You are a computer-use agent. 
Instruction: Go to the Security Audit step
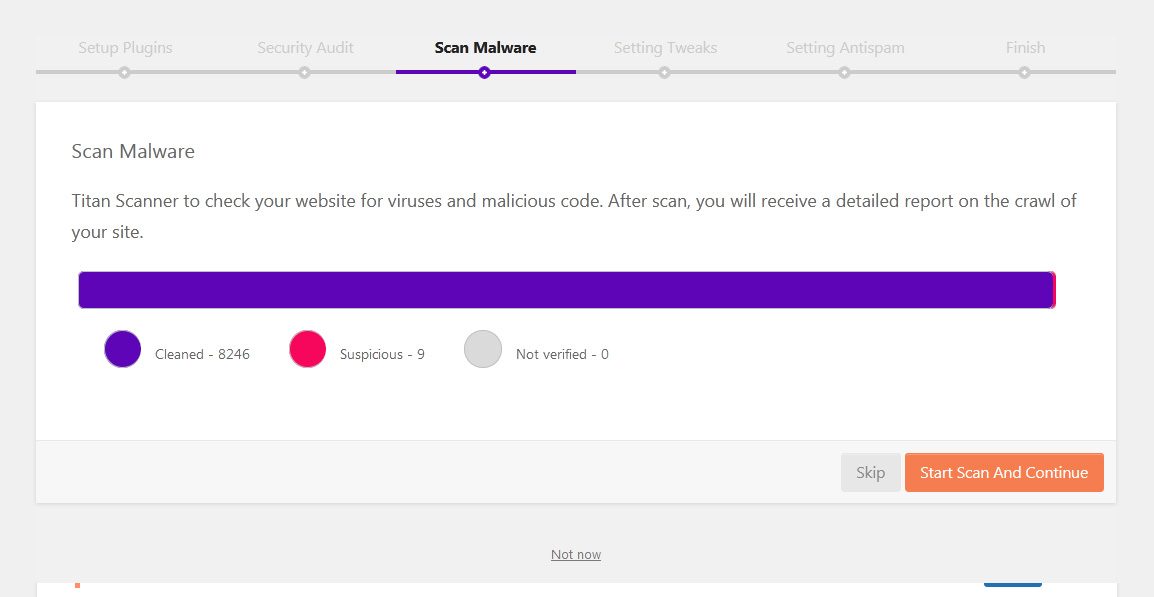pyautogui.click(x=305, y=47)
